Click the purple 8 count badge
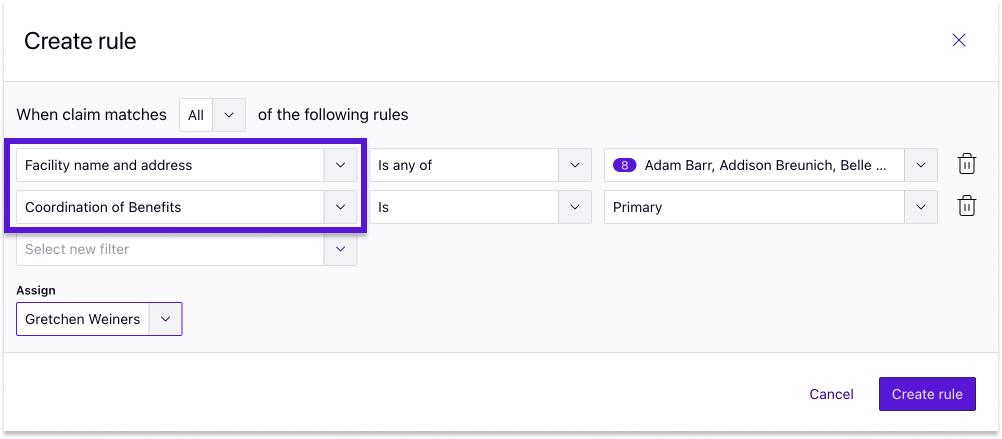This screenshot has width=1002, height=439. point(624,166)
